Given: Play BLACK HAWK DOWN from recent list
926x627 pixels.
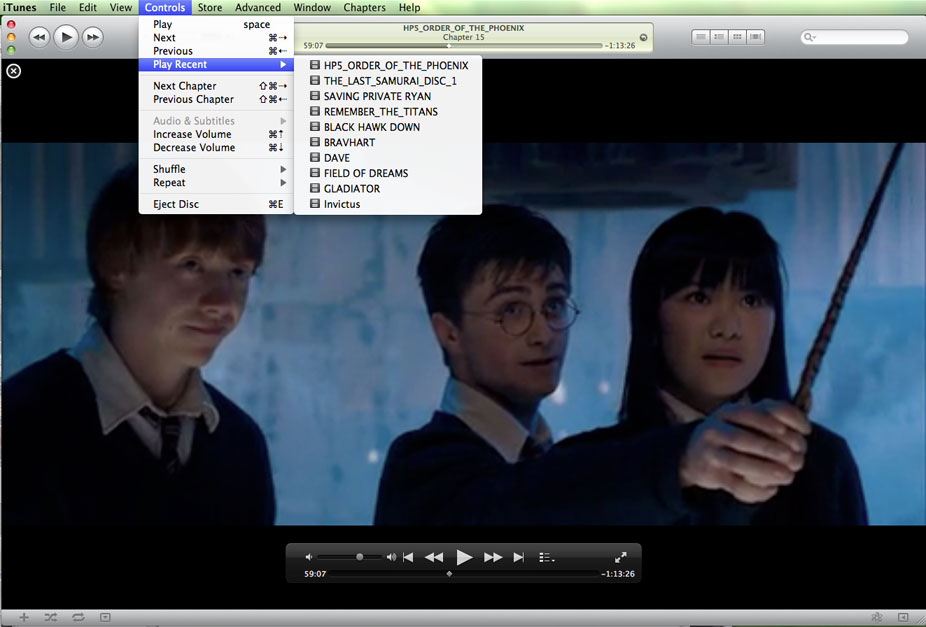Looking at the screenshot, I should (x=388, y=127).
